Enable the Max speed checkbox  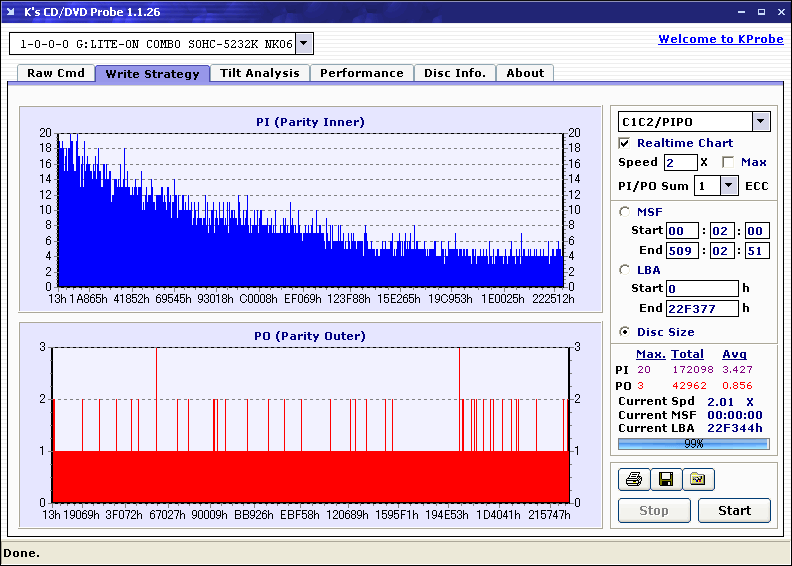[728, 162]
